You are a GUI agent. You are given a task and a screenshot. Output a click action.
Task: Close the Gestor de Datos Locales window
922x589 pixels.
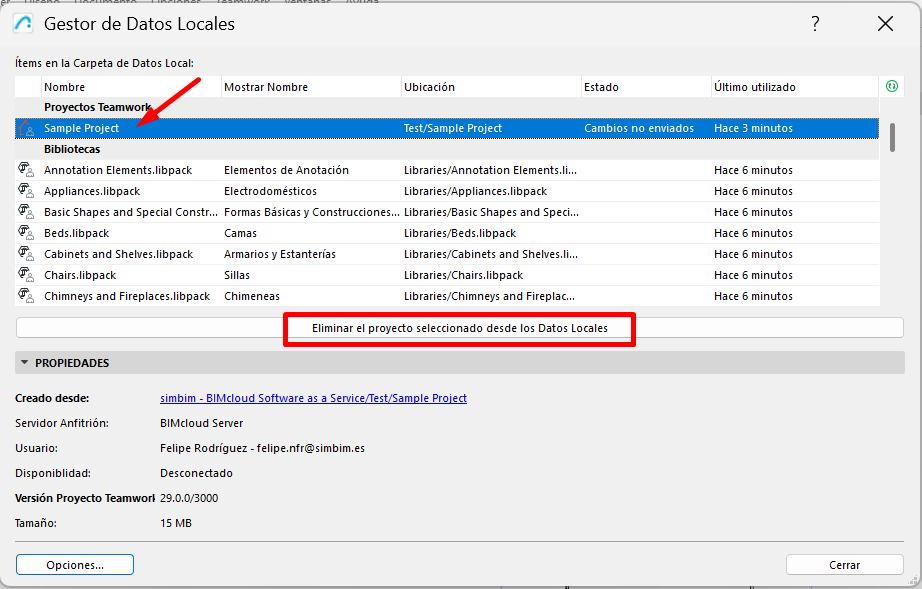(x=885, y=24)
